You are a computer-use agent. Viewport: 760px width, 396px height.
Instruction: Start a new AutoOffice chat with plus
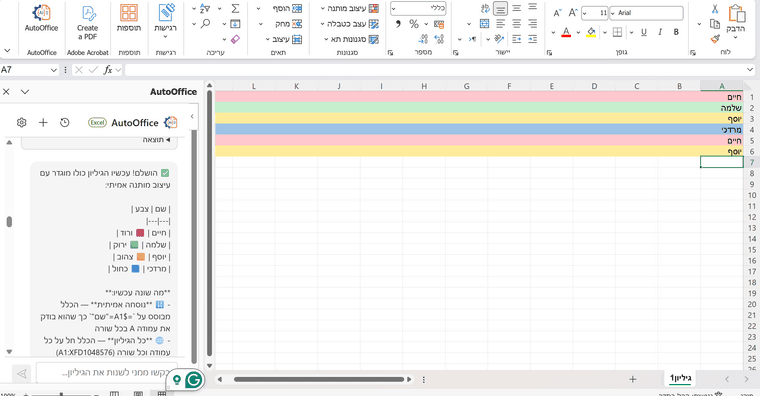coord(43,123)
